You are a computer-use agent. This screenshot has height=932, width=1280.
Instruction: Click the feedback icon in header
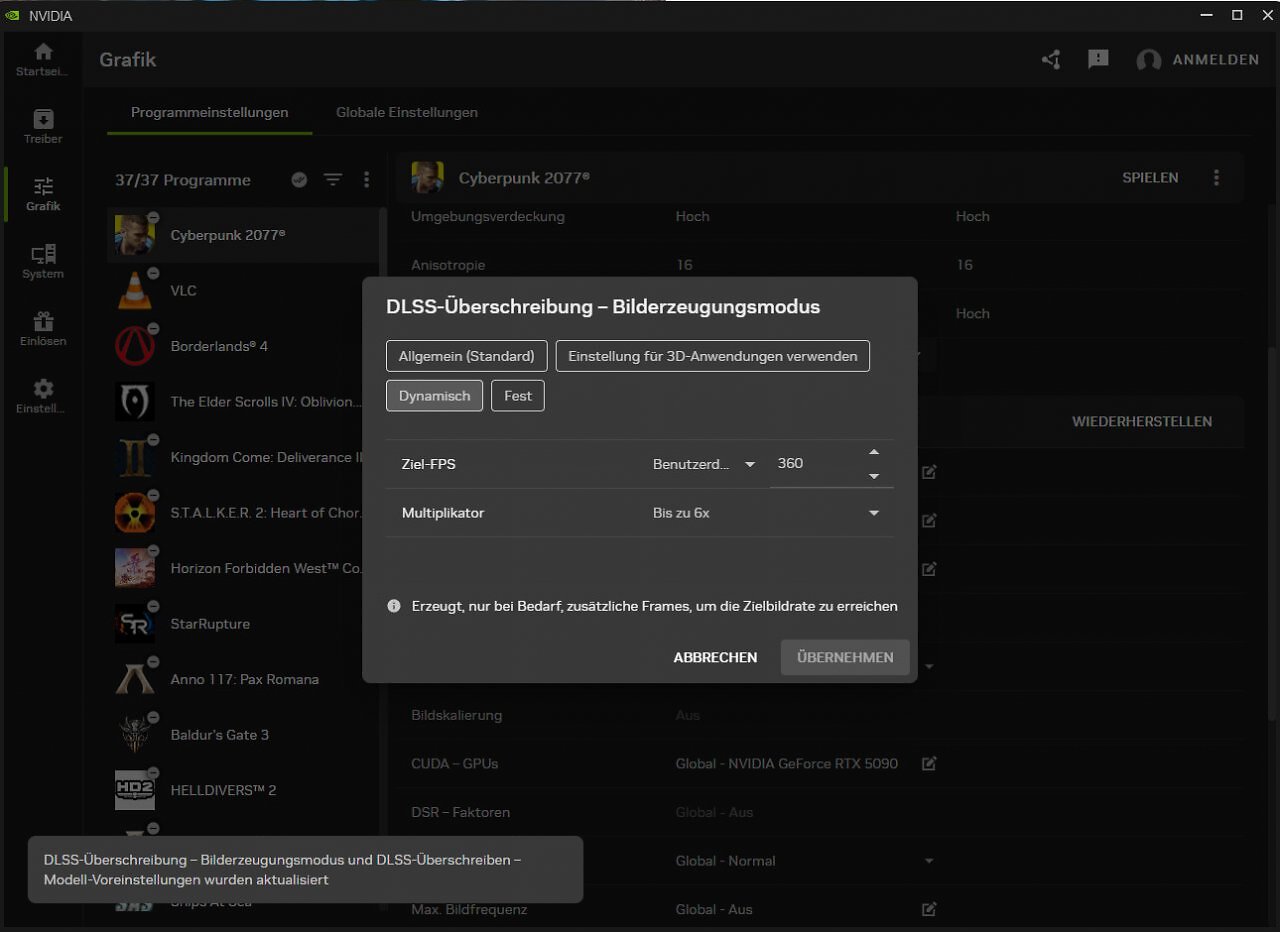point(1098,60)
